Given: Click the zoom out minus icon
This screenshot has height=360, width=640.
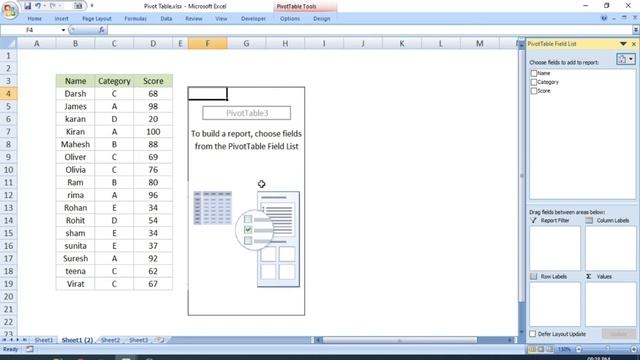Looking at the screenshot, I should click(x=578, y=349).
